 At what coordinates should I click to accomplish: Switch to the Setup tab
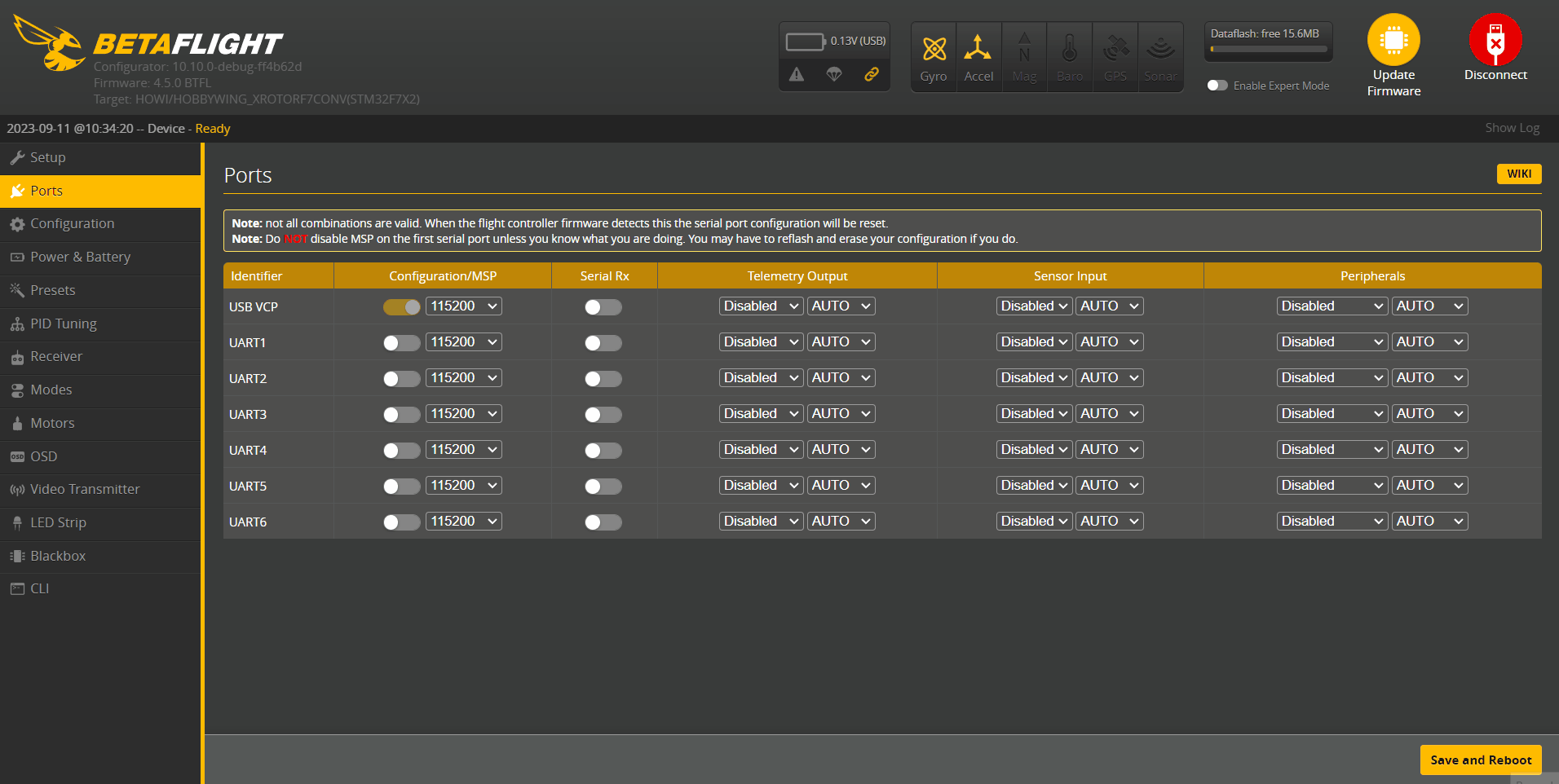(46, 157)
